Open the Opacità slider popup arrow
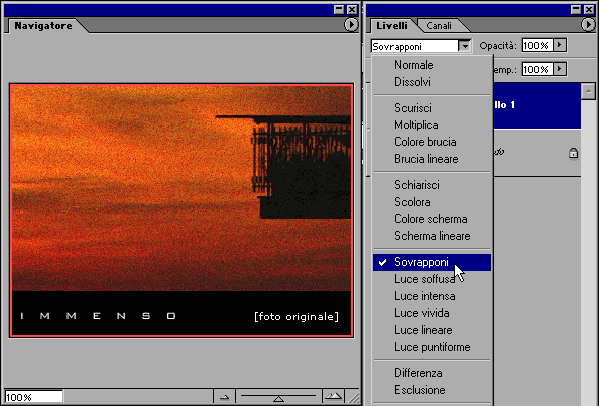Image resolution: width=599 pixels, height=406 pixels. [x=560, y=45]
